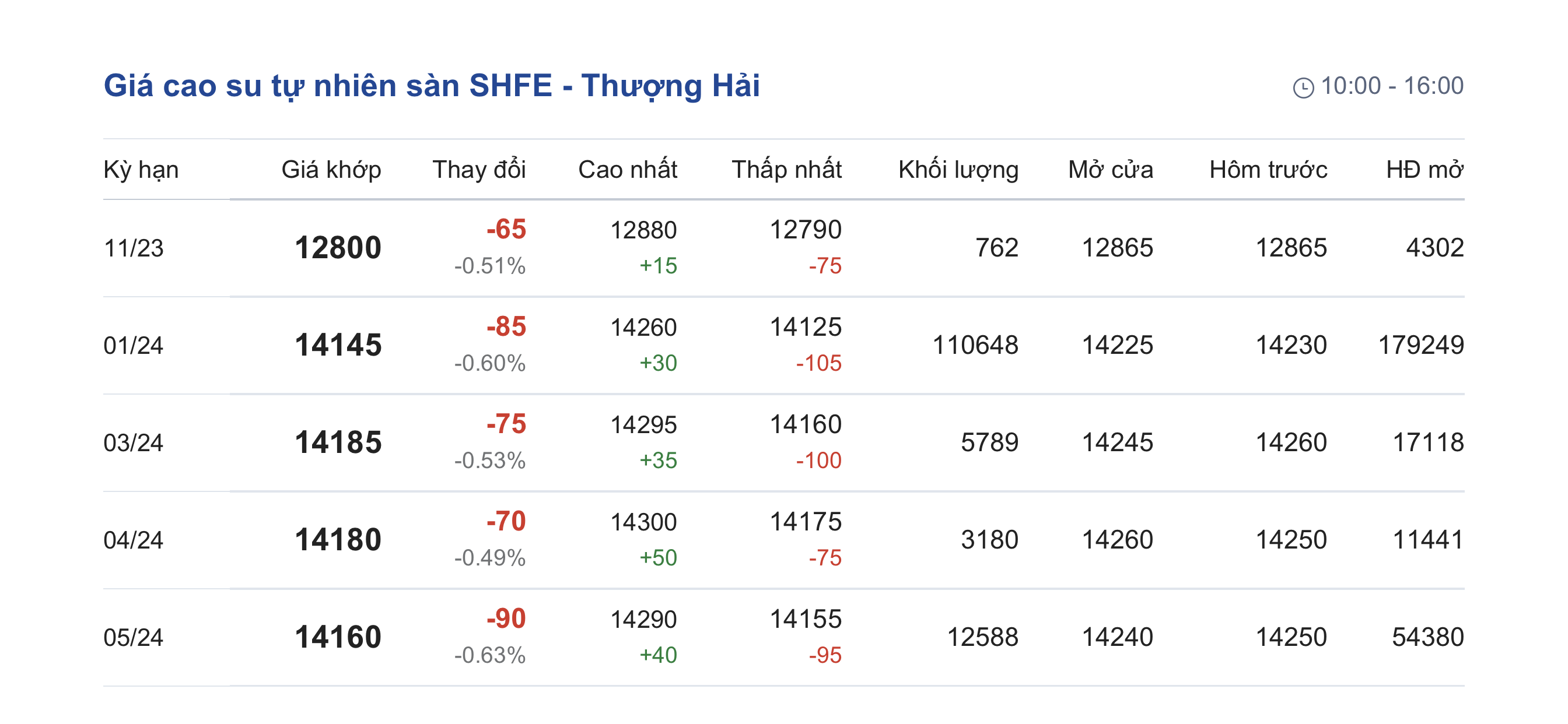Screen dimensions: 1568x724
Task: Select the Khối lượng column header
Action: (958, 169)
